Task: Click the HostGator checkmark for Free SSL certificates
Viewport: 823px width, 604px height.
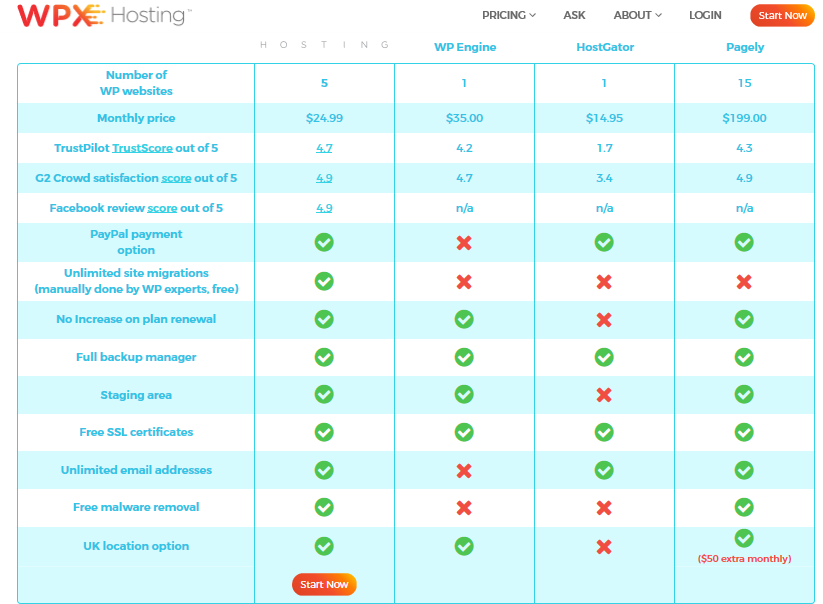Action: (604, 432)
